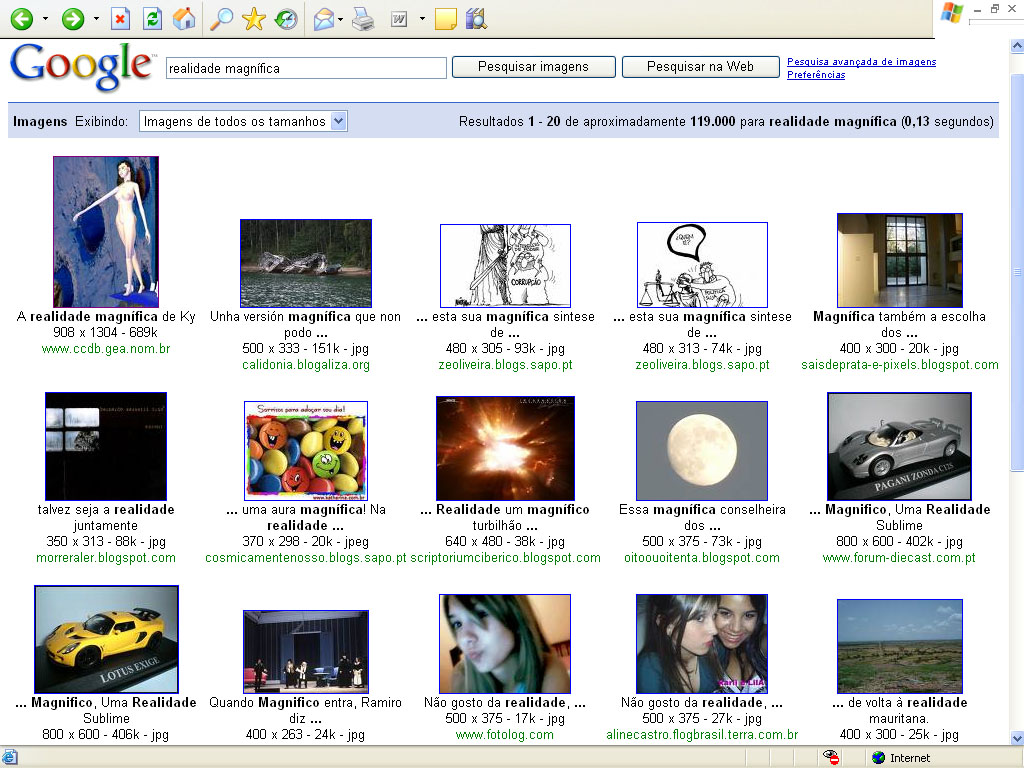Expand the Forward button history dropdown arrow
This screenshot has width=1024, height=768.
pos(96,18)
